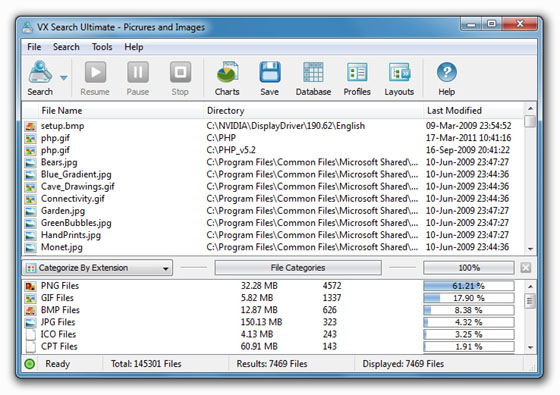The image size is (560, 395).
Task: Click the ICO Files category icon
Action: click(31, 335)
